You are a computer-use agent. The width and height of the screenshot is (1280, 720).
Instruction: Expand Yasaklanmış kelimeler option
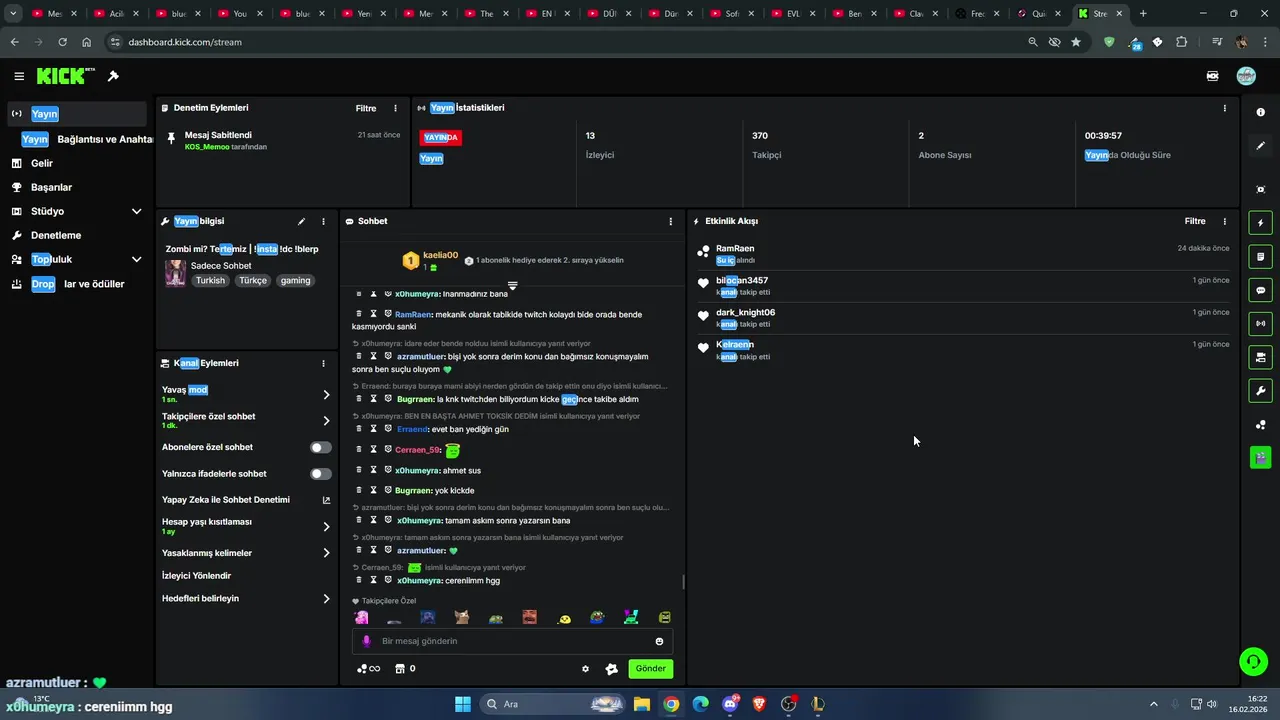pos(326,553)
